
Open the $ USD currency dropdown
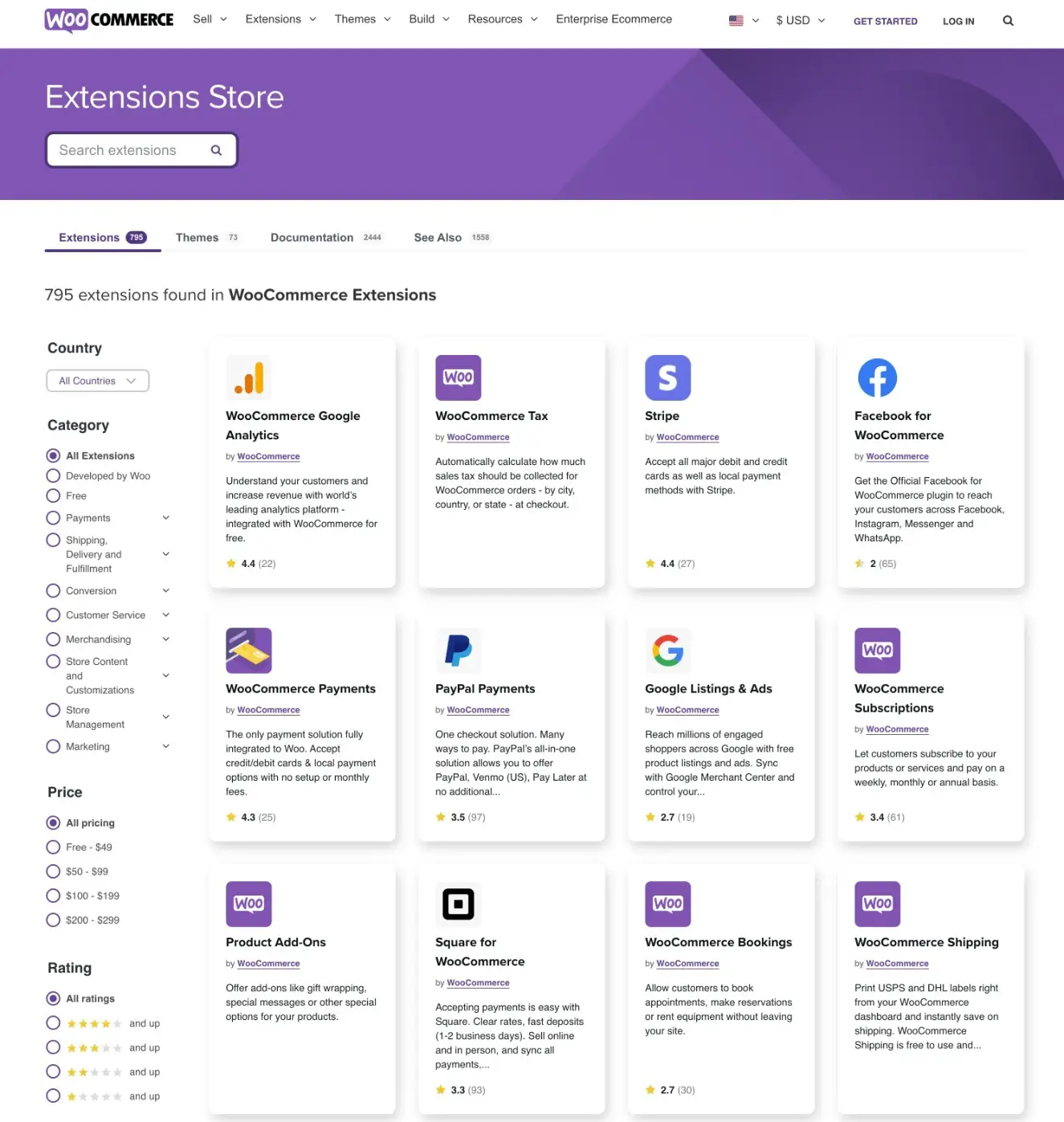coord(800,20)
